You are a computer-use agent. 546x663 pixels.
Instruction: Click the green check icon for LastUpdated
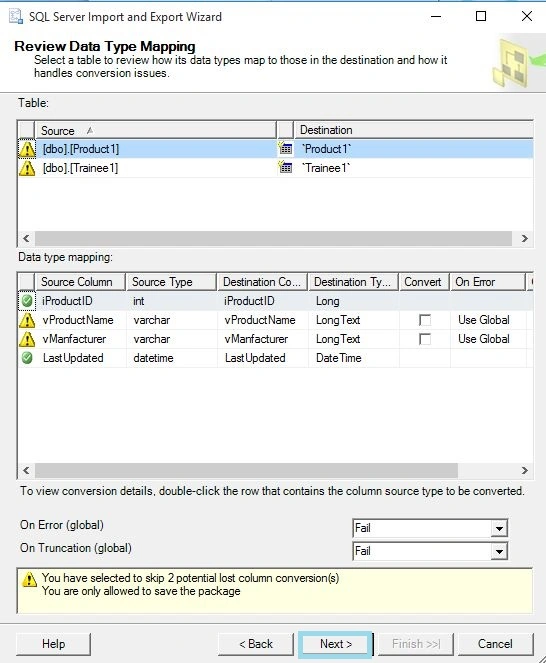[x=27, y=358]
